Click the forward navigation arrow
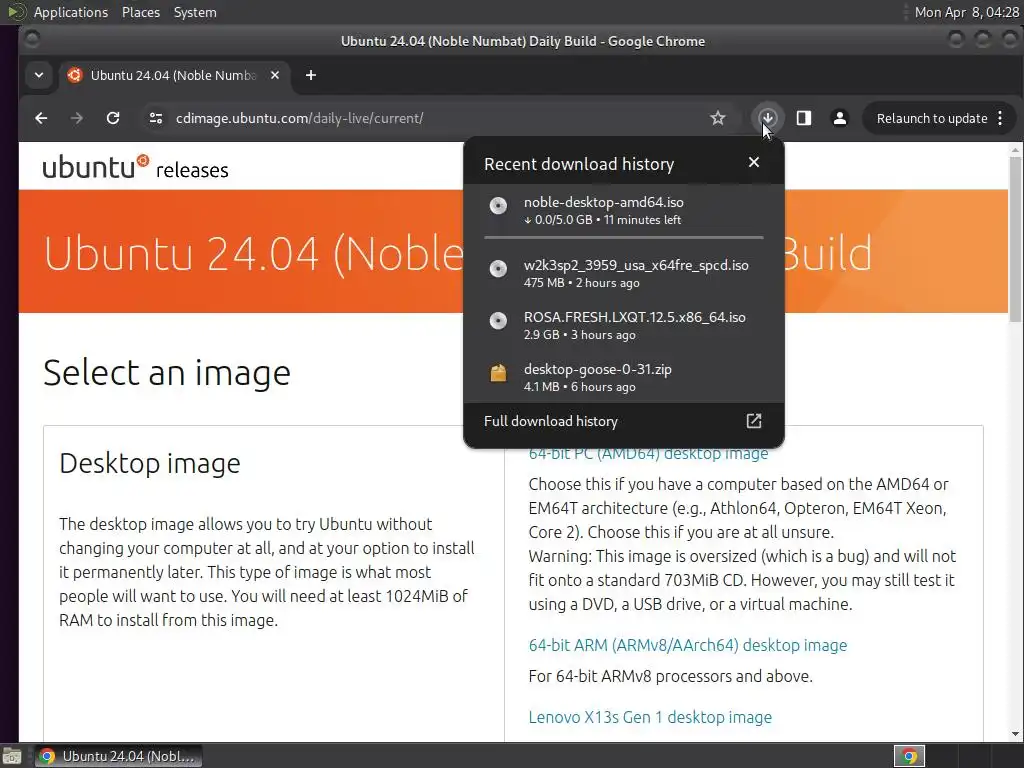The height and width of the screenshot is (768, 1024). point(77,118)
